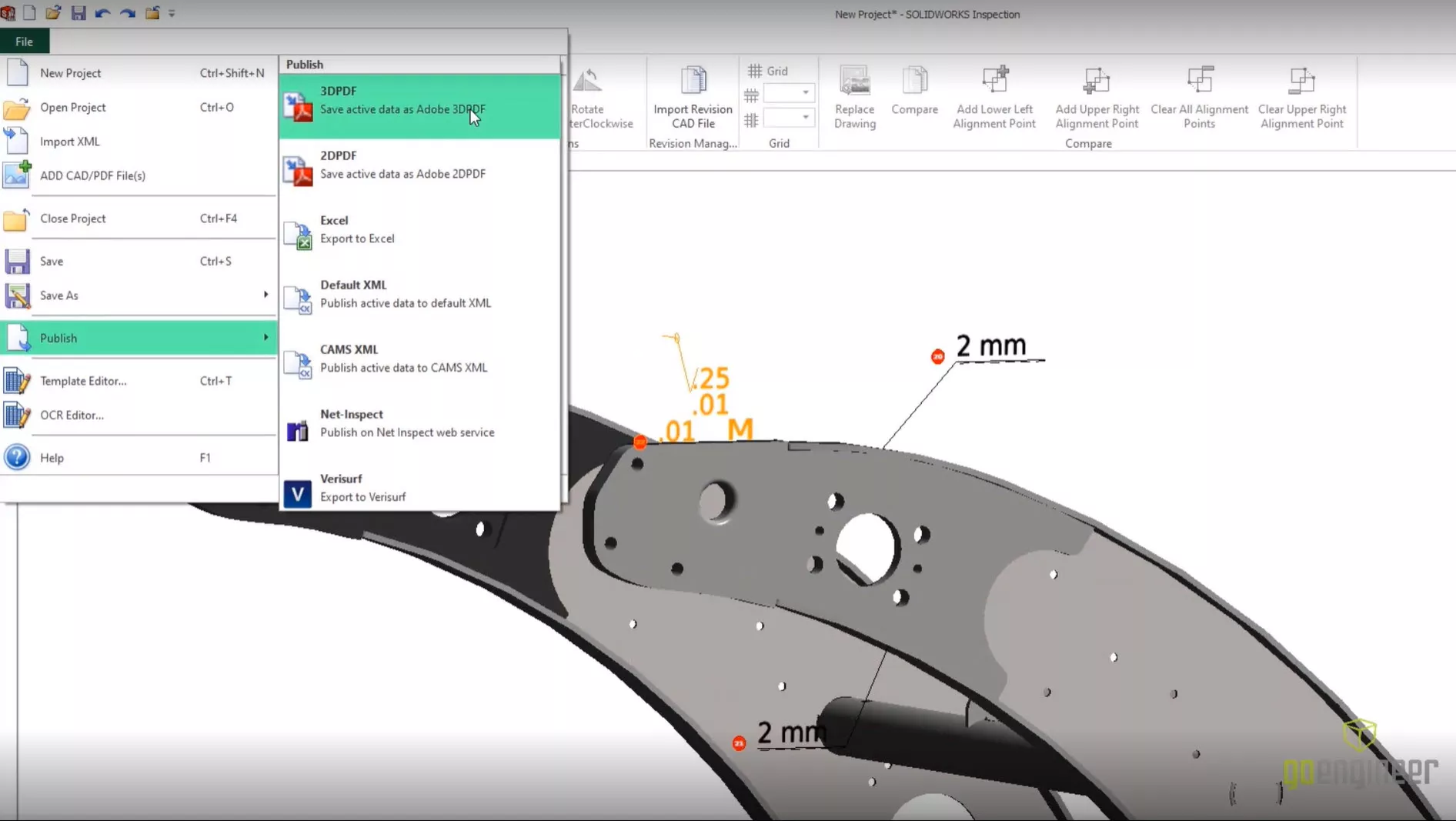1456x821 pixels.
Task: Select the upper 2 mm dimension balloon
Action: pos(938,356)
